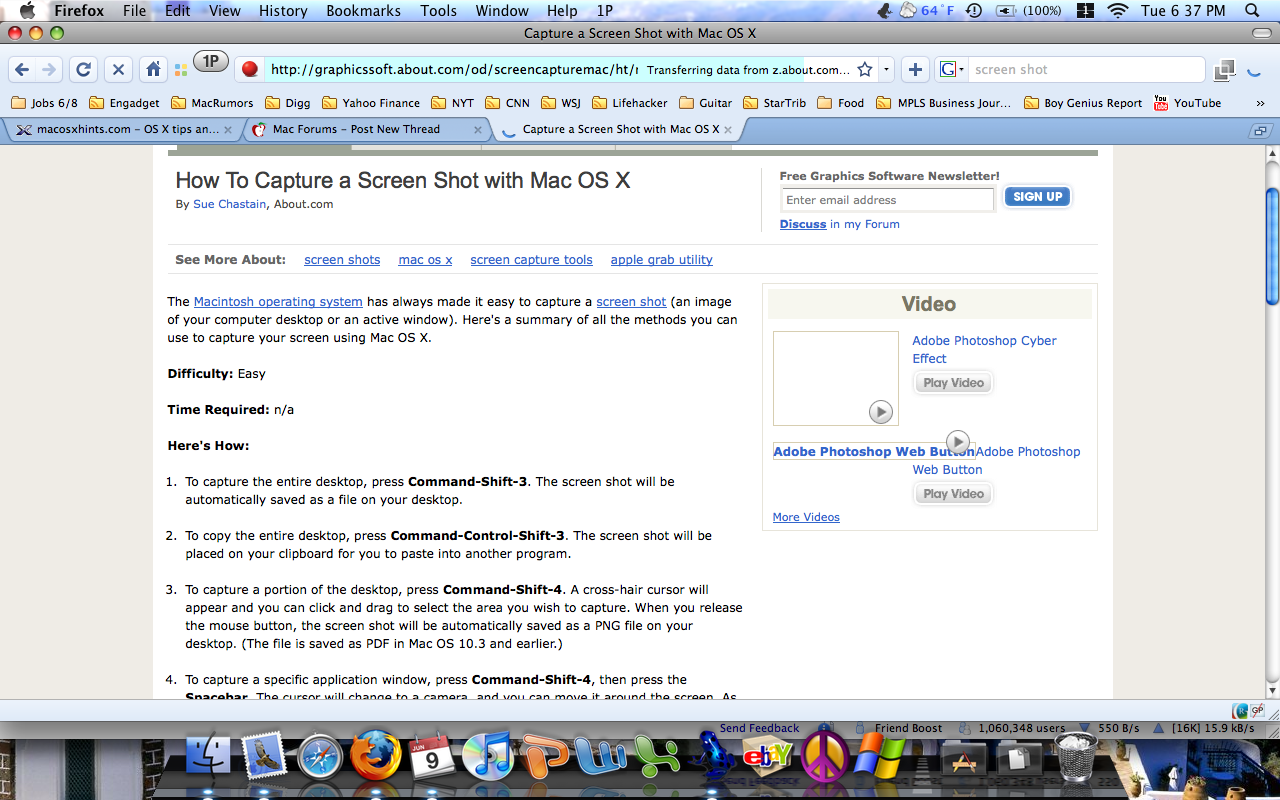This screenshot has height=800, width=1280.
Task: Close the Mac Forums tab
Action: (x=478, y=130)
